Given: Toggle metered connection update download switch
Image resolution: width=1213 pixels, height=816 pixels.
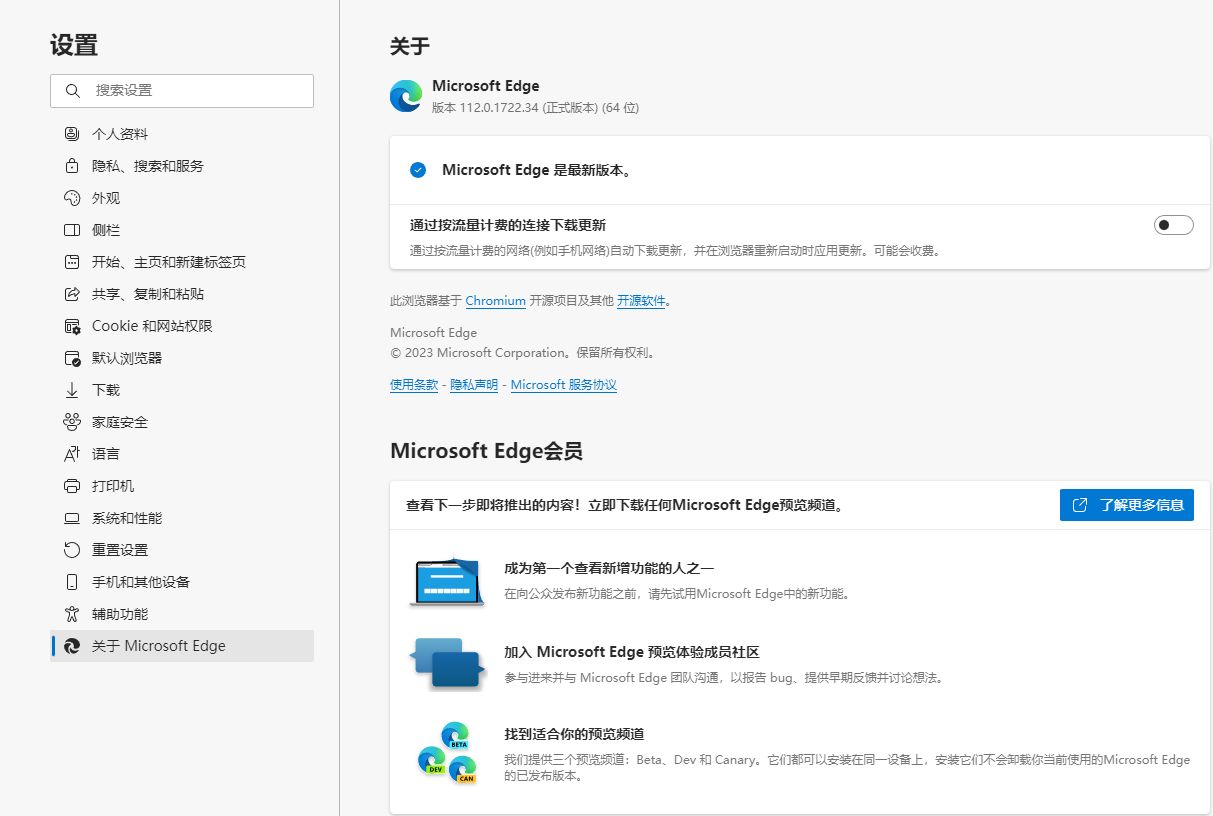Looking at the screenshot, I should coord(1173,225).
